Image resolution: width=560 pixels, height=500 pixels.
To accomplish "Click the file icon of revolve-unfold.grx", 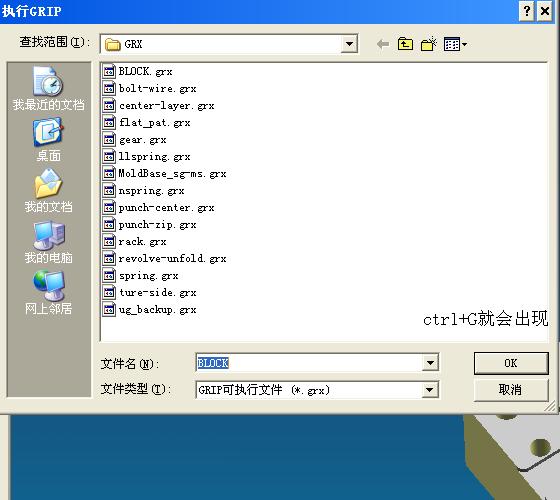I will (109, 258).
